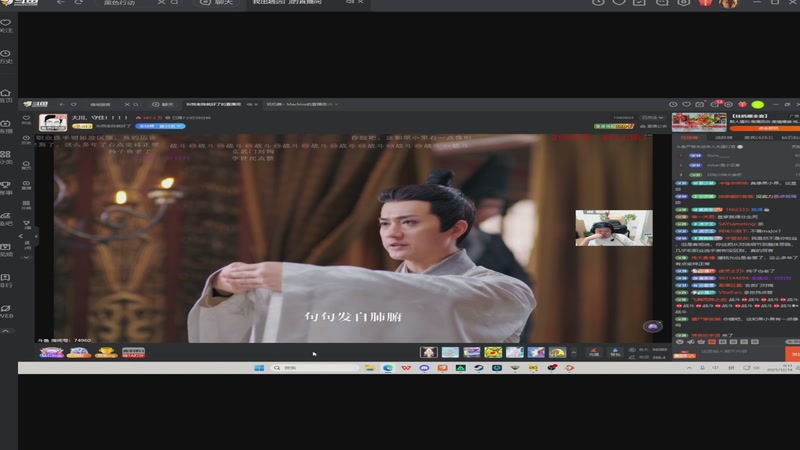Click the blue pill button under the room title

pos(160,126)
